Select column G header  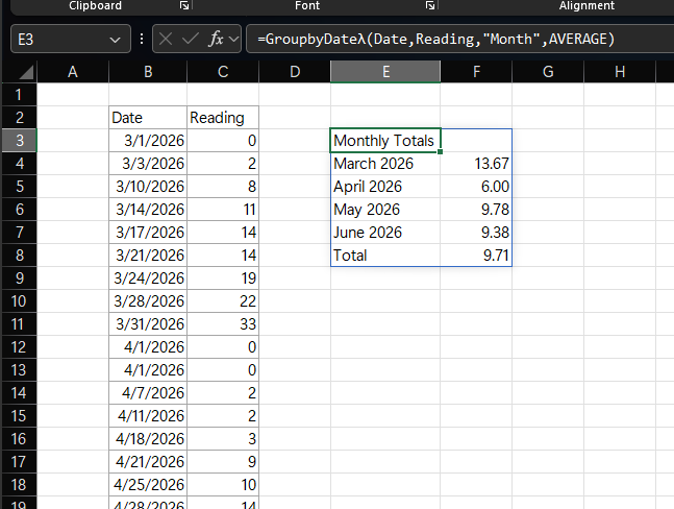tap(548, 71)
